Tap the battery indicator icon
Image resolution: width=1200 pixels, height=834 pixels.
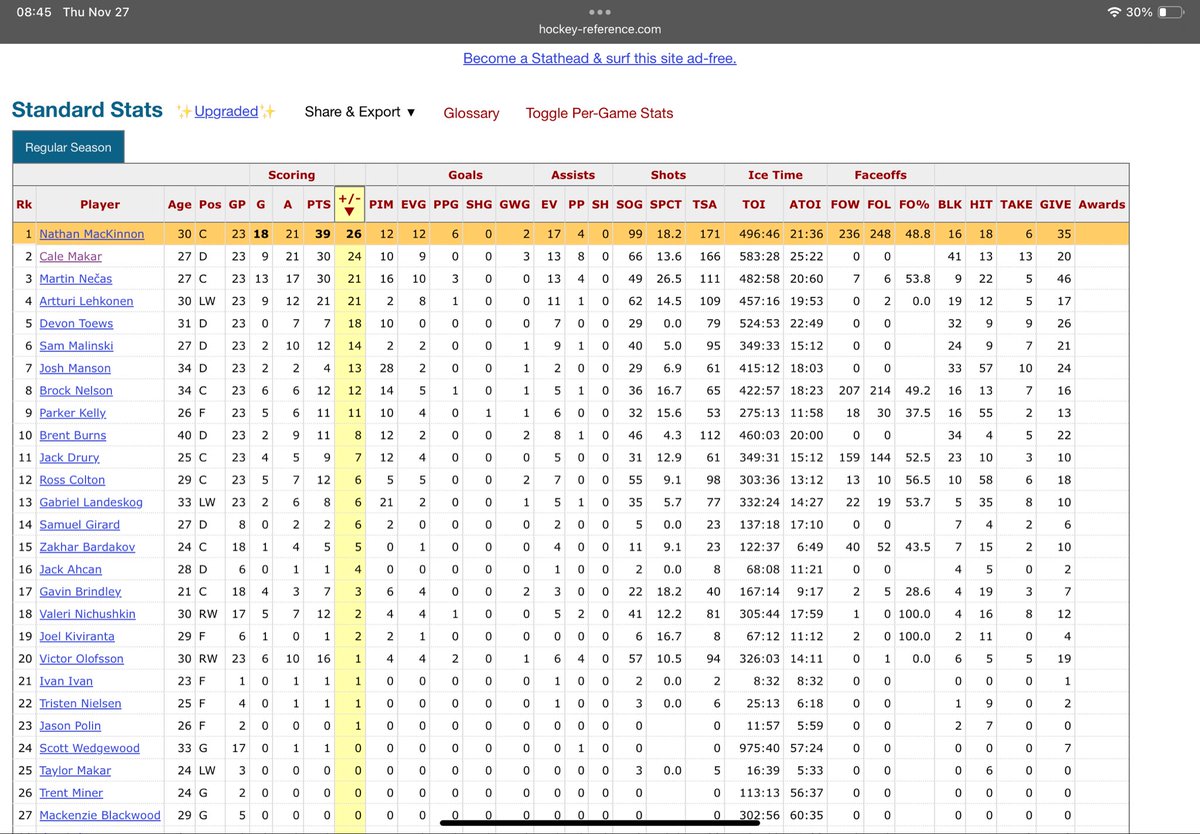tap(1172, 12)
